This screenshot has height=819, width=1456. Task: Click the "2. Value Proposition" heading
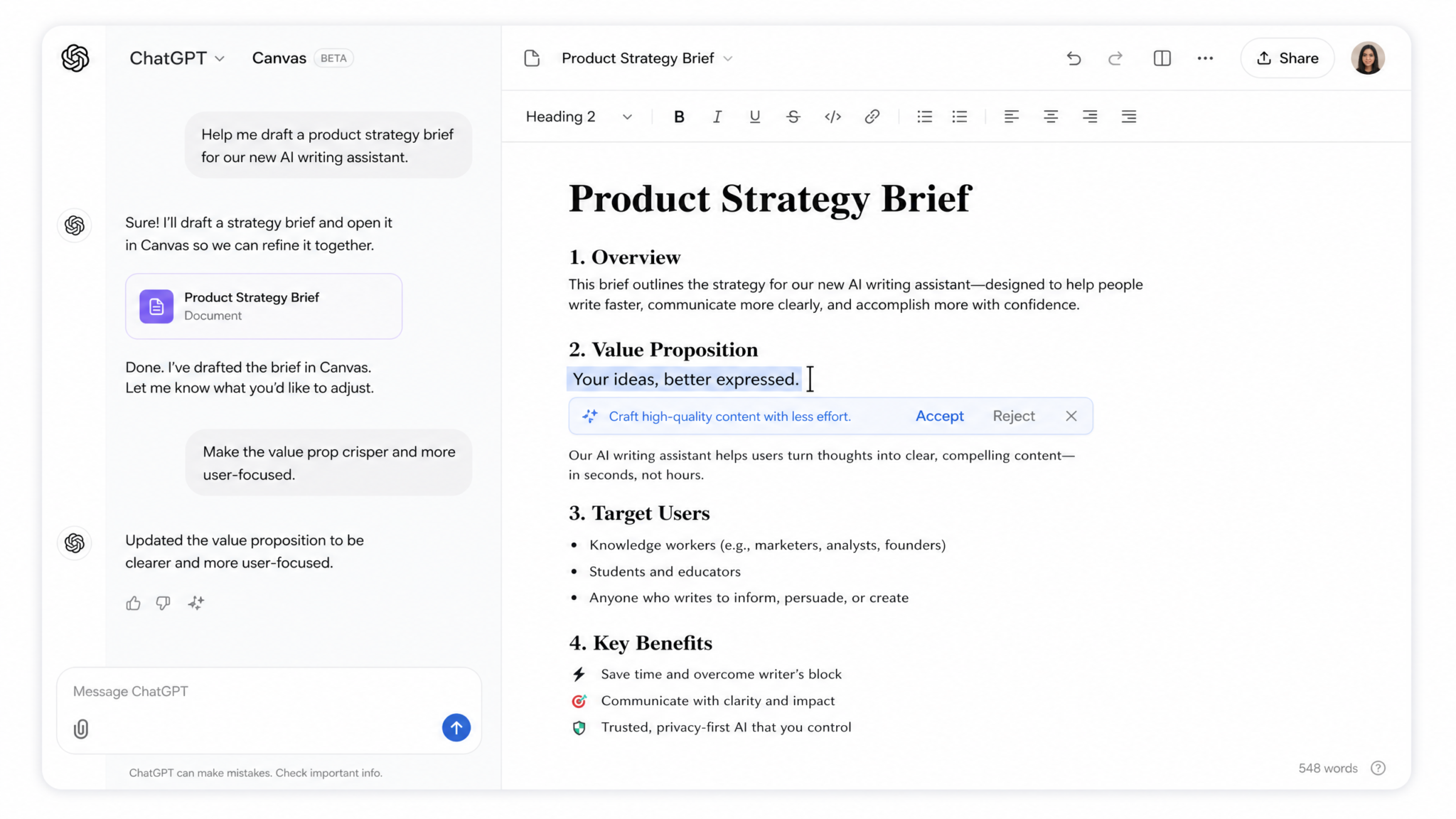663,350
